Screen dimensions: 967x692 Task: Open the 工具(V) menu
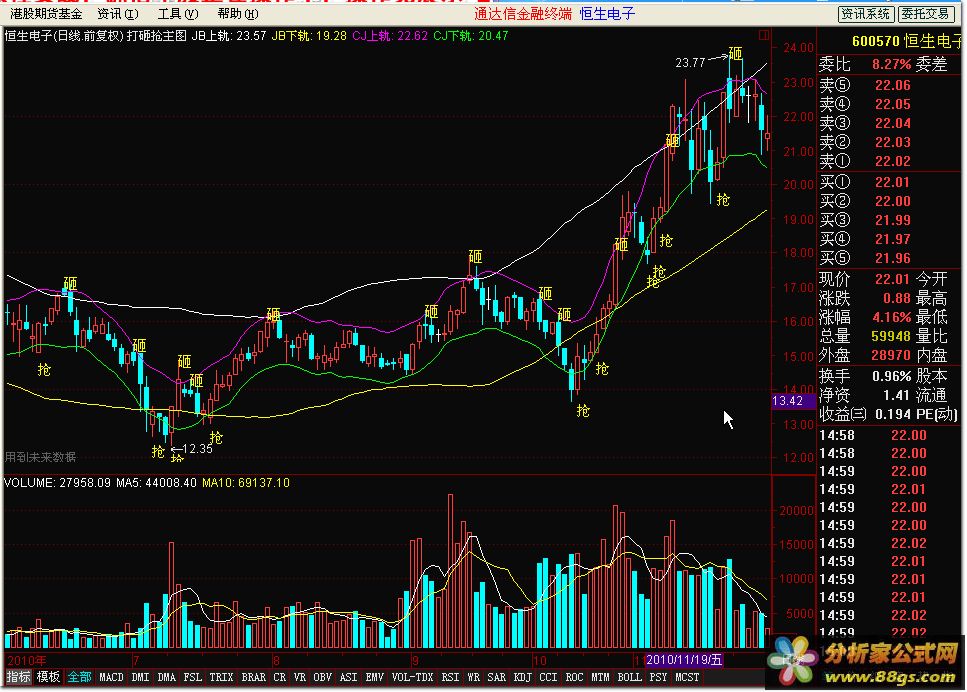[x=178, y=14]
